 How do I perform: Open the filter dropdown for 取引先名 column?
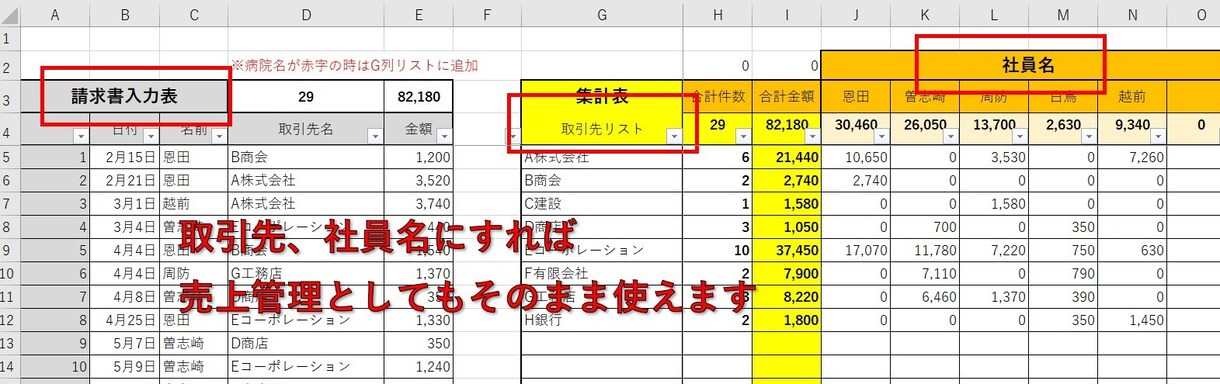click(x=374, y=136)
